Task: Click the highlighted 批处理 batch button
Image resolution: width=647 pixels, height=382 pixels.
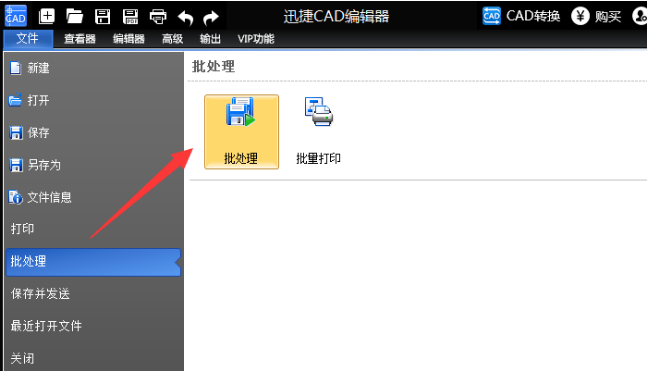Action: coord(241,132)
